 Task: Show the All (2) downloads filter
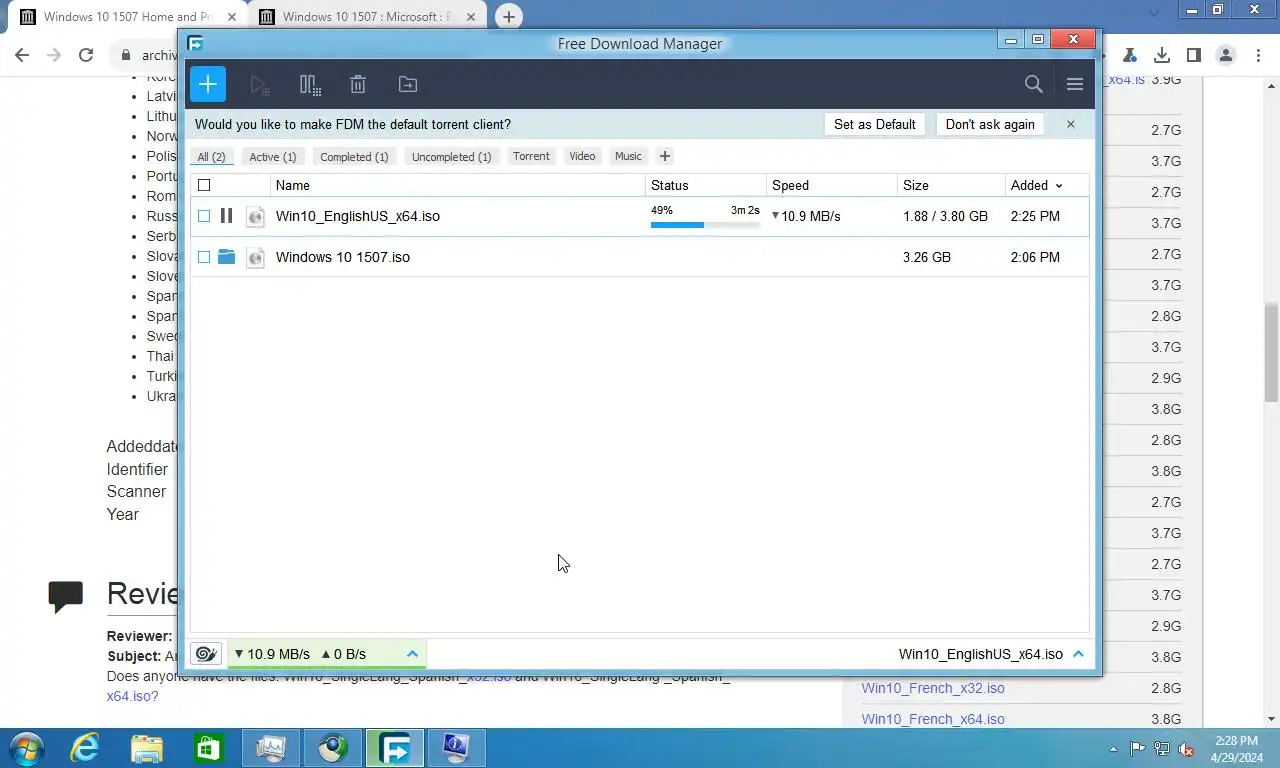point(211,157)
